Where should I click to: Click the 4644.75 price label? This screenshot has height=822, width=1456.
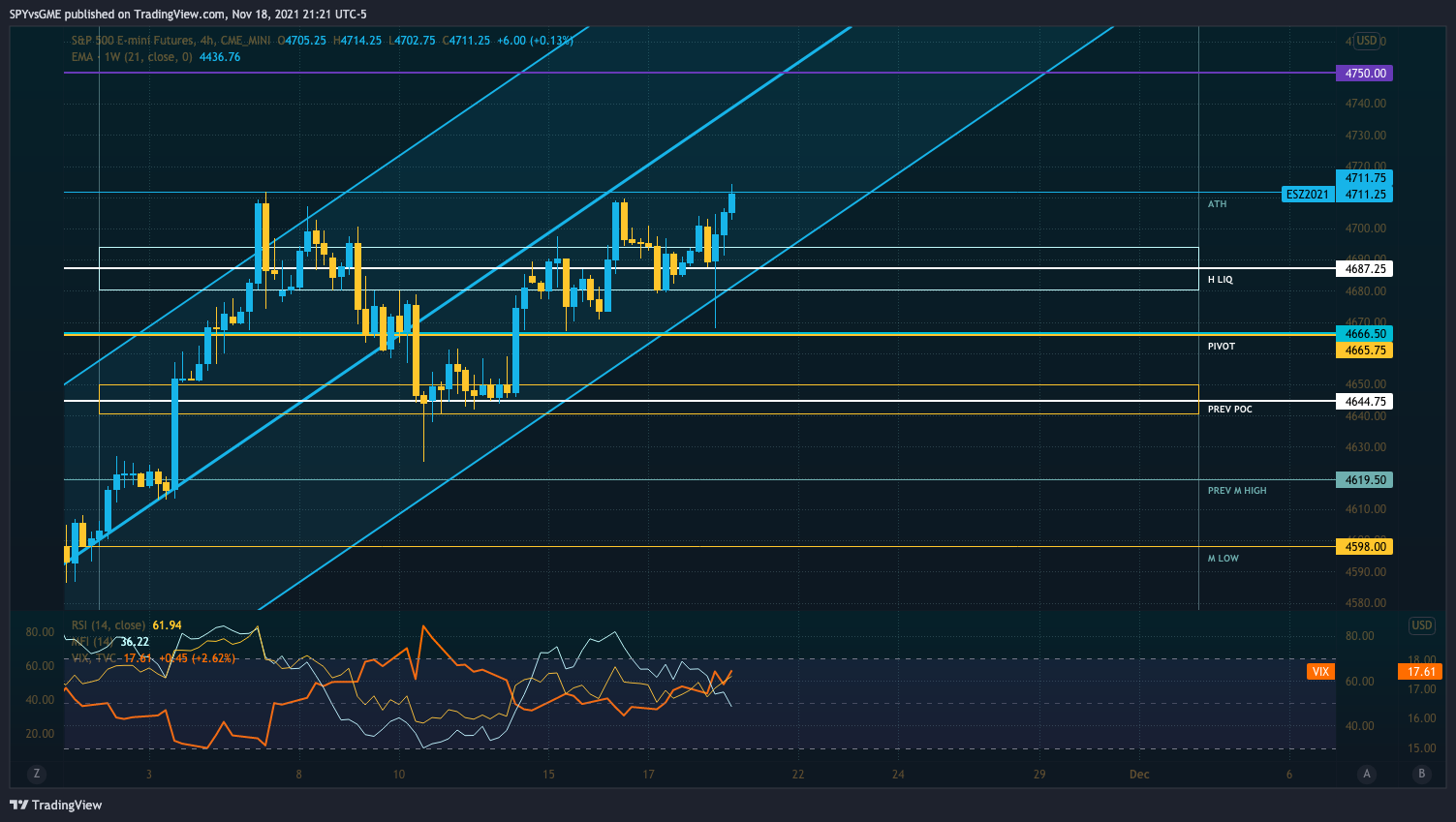(1365, 402)
